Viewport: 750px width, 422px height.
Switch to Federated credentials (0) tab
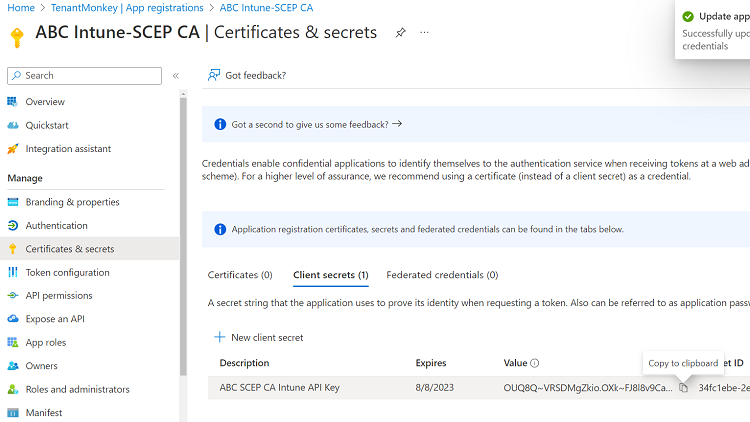[442, 275]
